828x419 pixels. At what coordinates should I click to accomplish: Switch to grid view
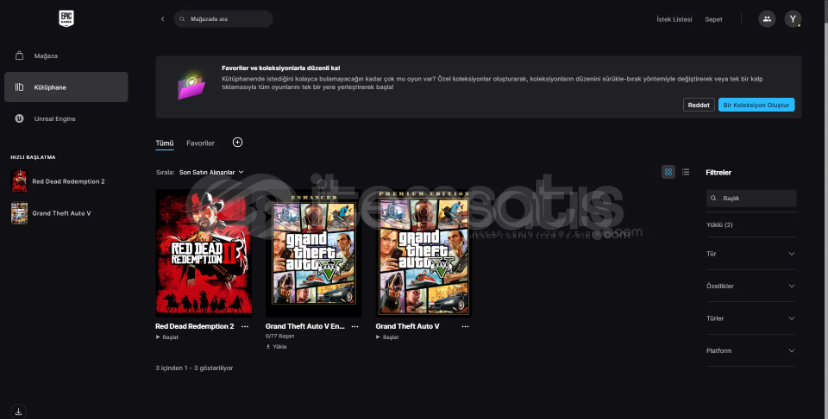click(669, 172)
